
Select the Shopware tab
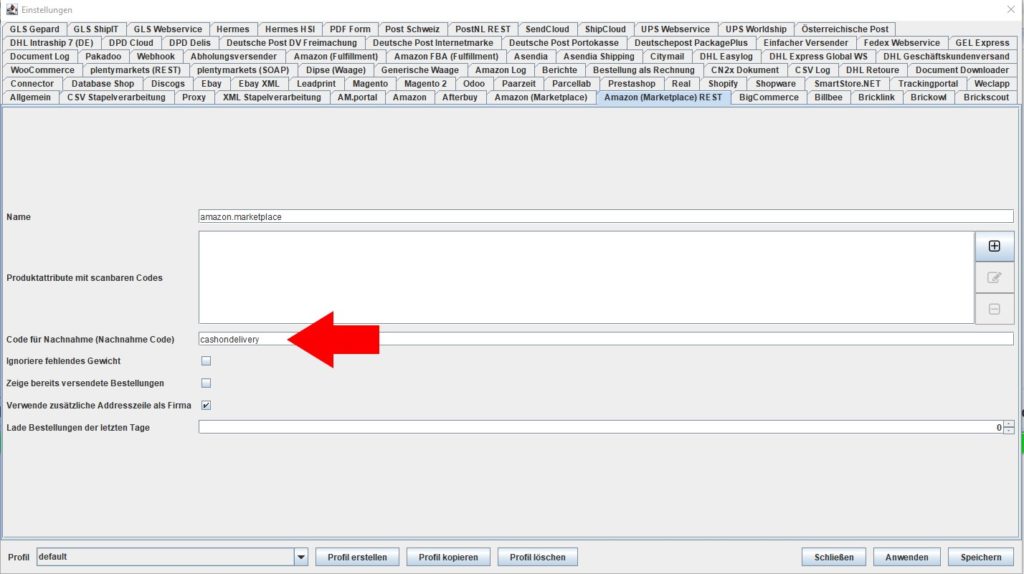[776, 84]
